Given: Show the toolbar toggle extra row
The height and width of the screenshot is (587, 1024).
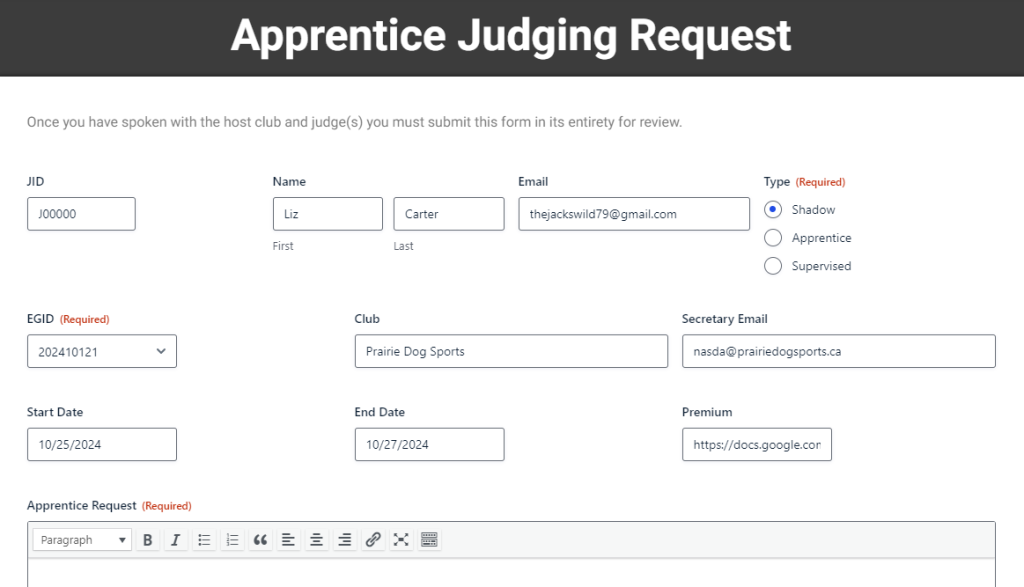Looking at the screenshot, I should click(x=429, y=540).
